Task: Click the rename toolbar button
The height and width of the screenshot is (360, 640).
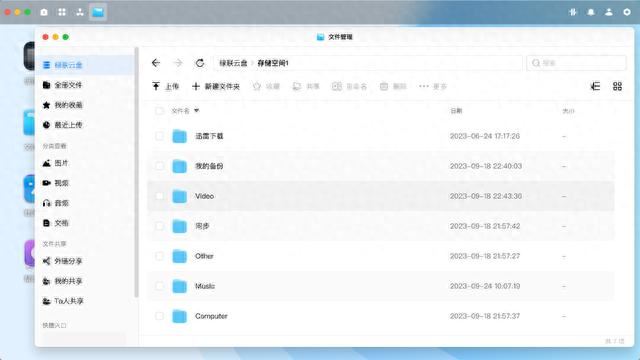Action: [x=349, y=86]
